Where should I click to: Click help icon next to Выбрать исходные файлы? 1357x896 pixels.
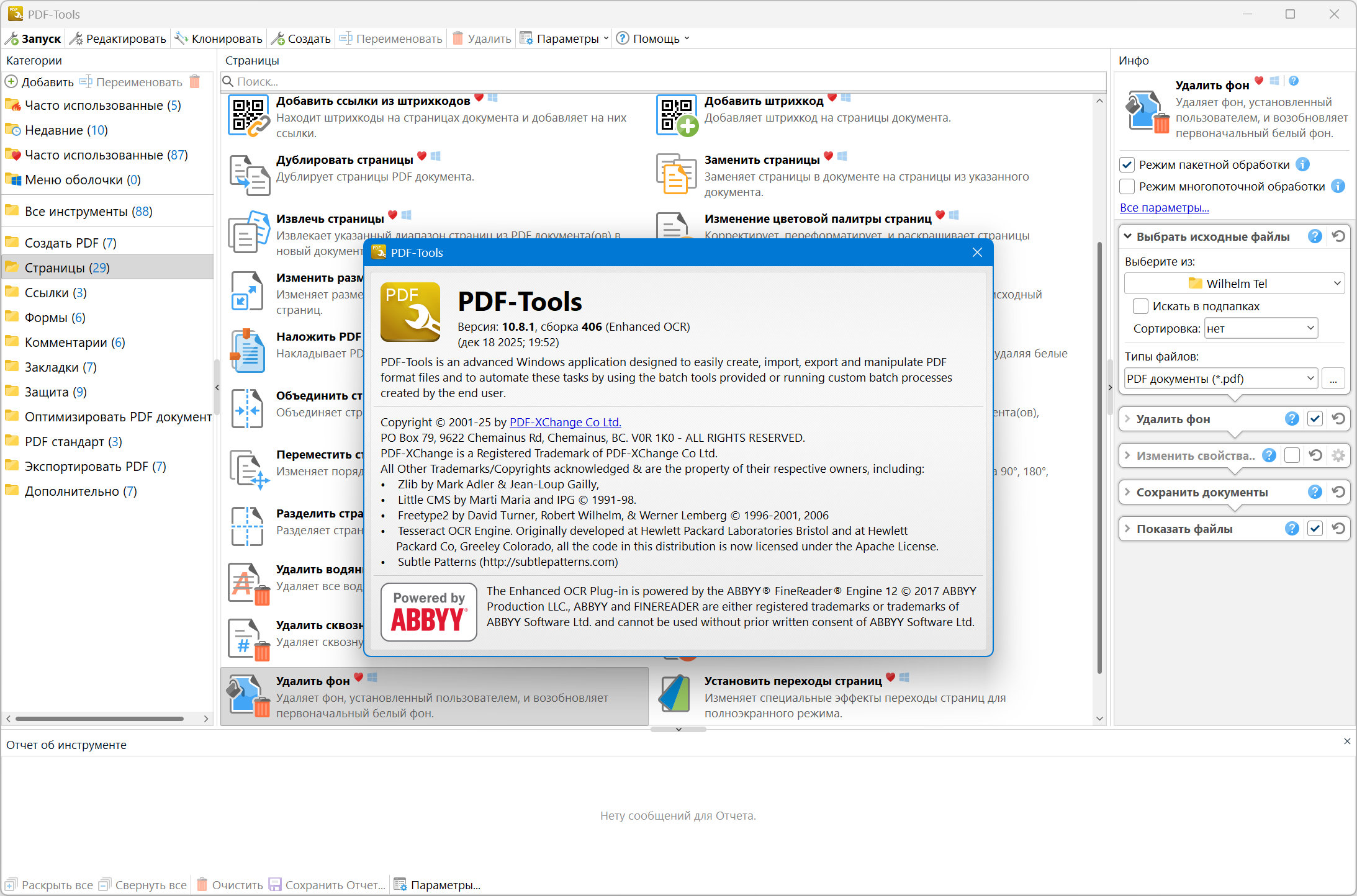1314,236
